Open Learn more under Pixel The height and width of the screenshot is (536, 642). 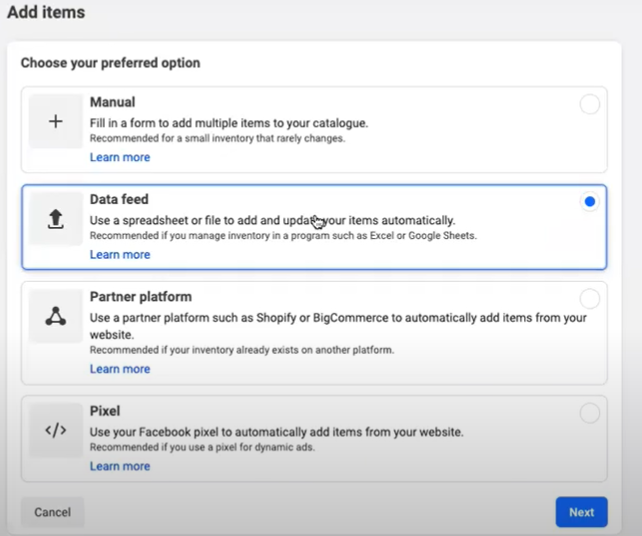120,466
